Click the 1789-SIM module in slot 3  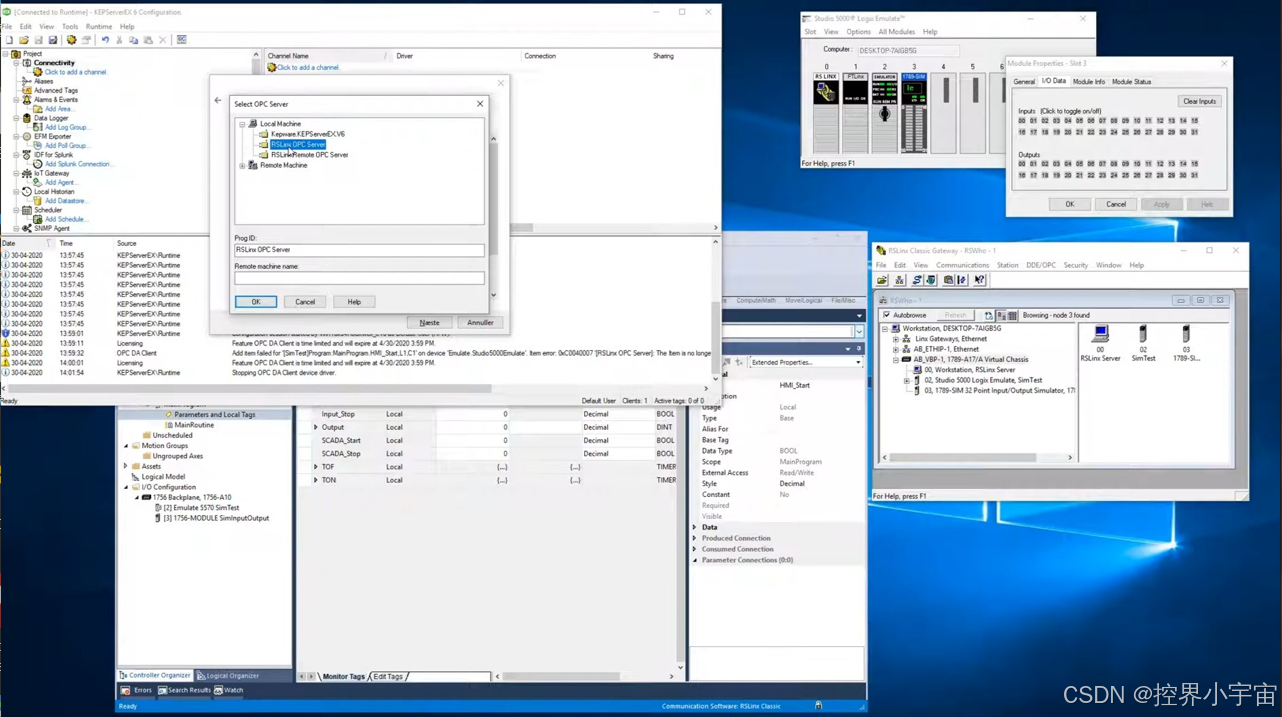tap(914, 112)
